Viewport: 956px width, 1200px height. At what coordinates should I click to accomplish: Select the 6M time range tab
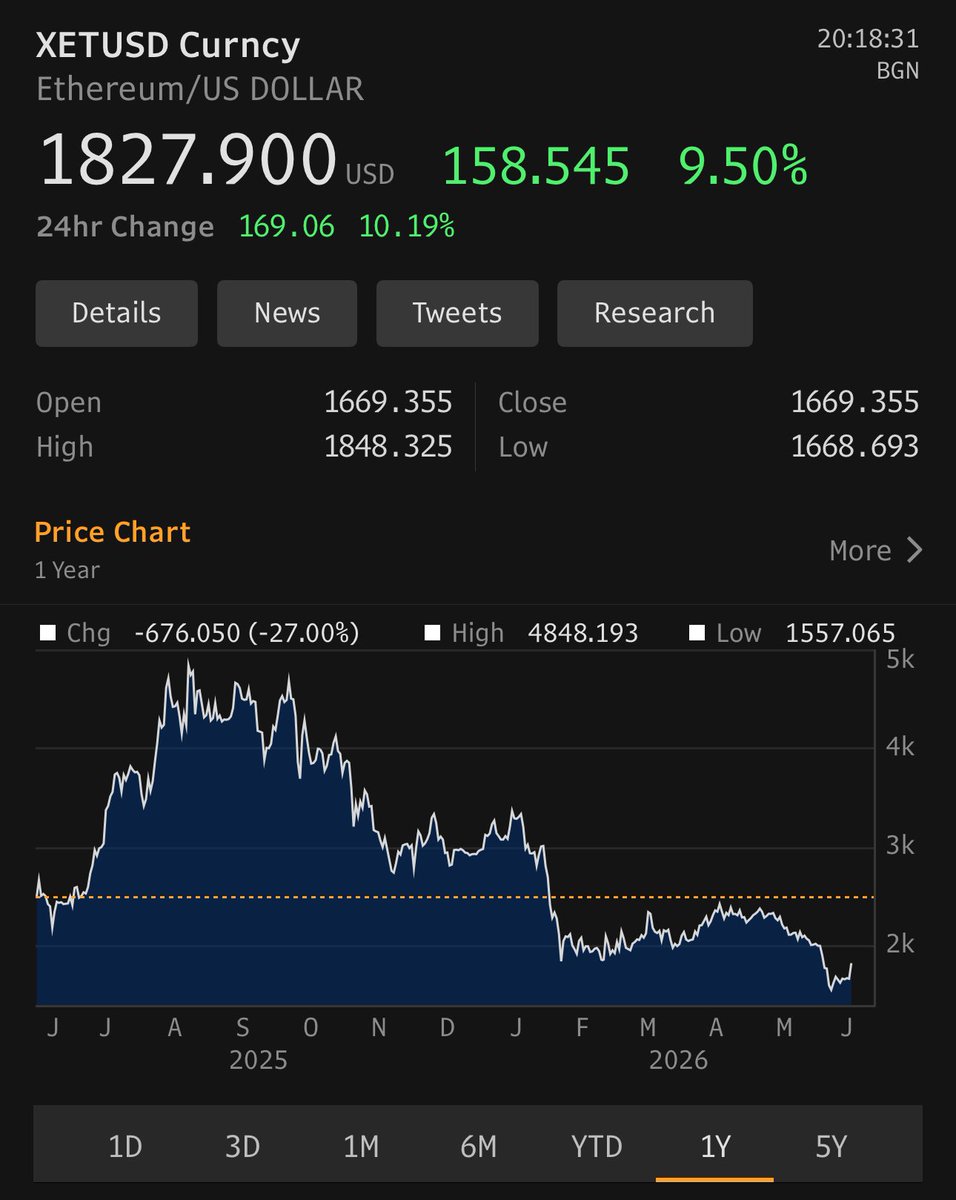point(478,1146)
